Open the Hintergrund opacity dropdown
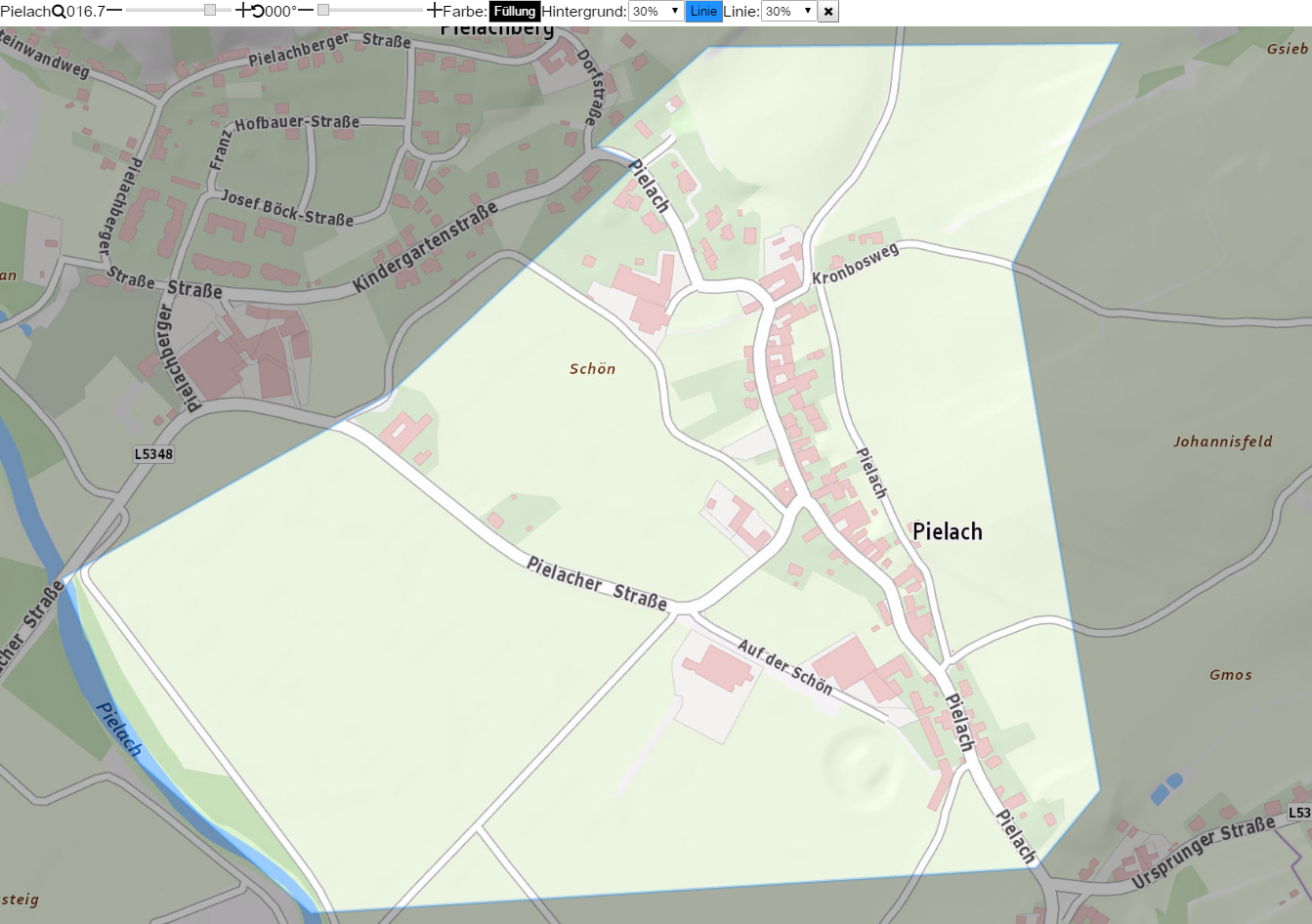Viewport: 1312px width, 924px height. [x=656, y=12]
